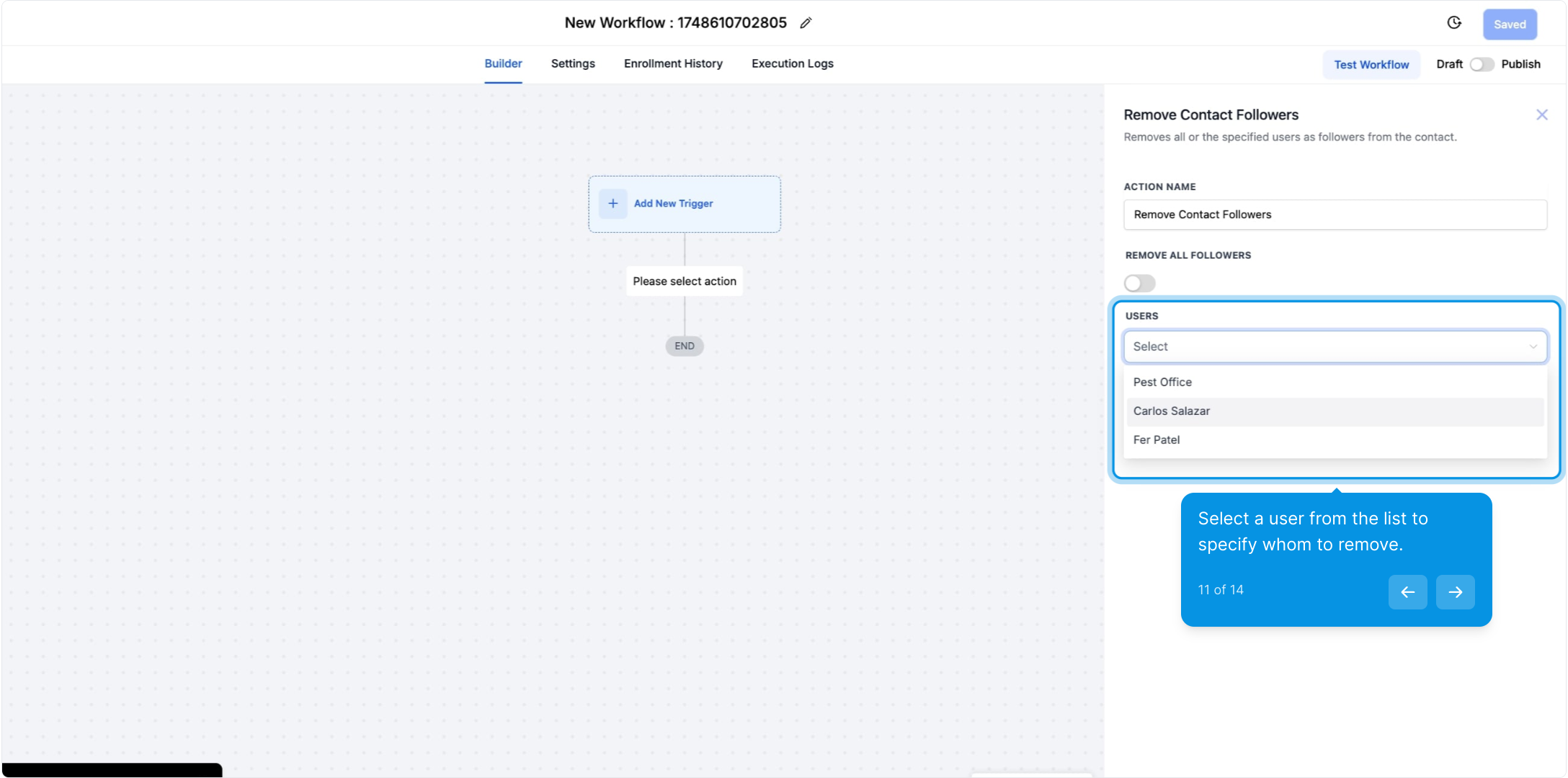Go to previous tour step arrow
This screenshot has width=1568, height=778.
click(1407, 592)
